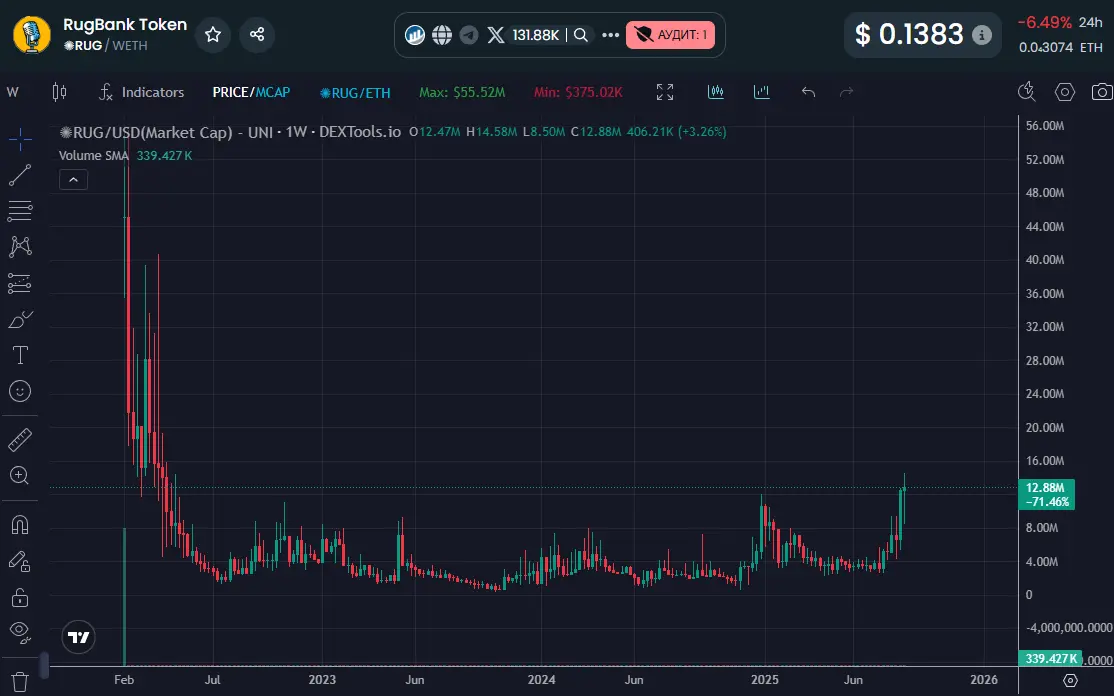Open more social links ellipsis
The image size is (1114, 696).
pyautogui.click(x=610, y=35)
